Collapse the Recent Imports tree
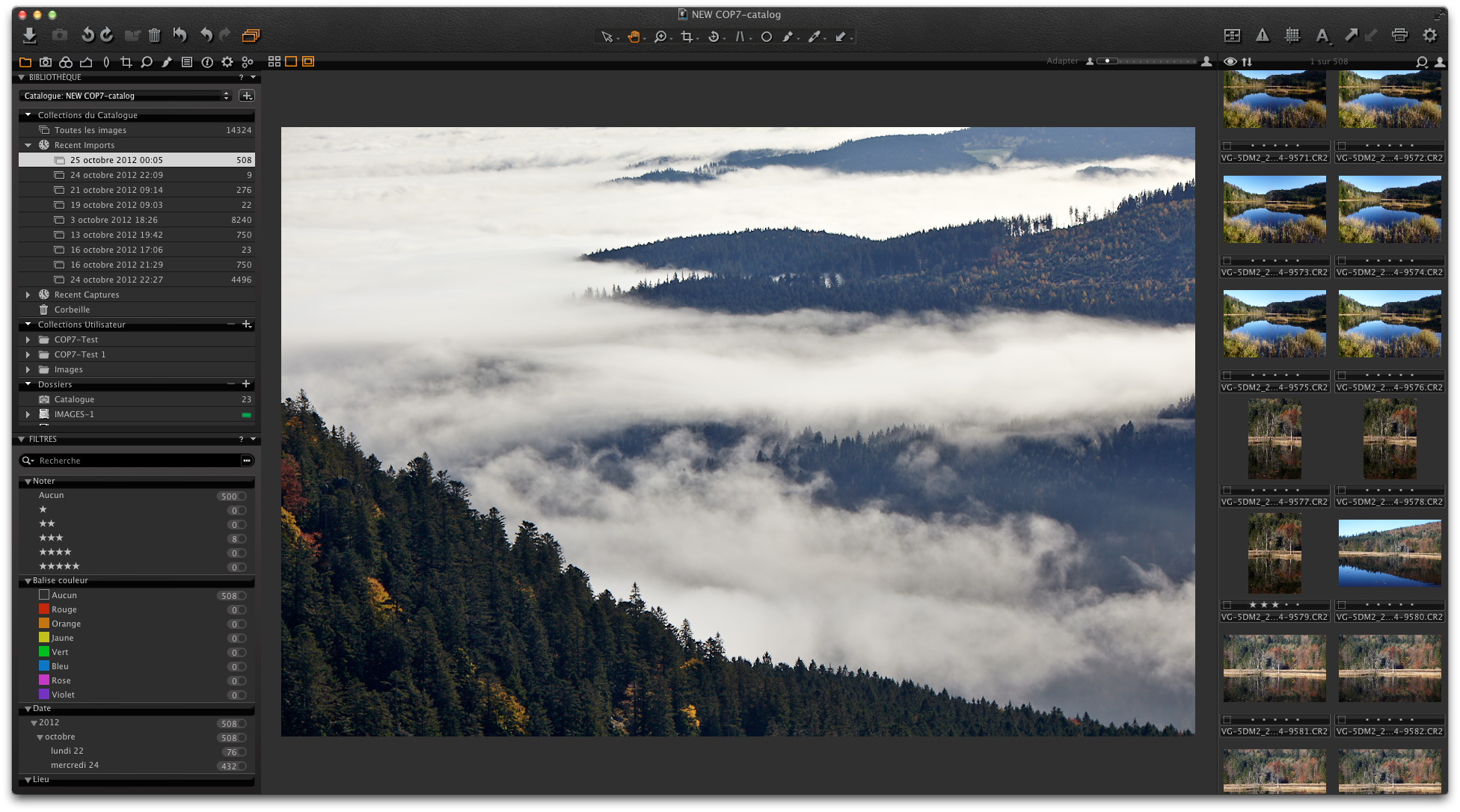This screenshot has width=1460, height=812. (28, 145)
